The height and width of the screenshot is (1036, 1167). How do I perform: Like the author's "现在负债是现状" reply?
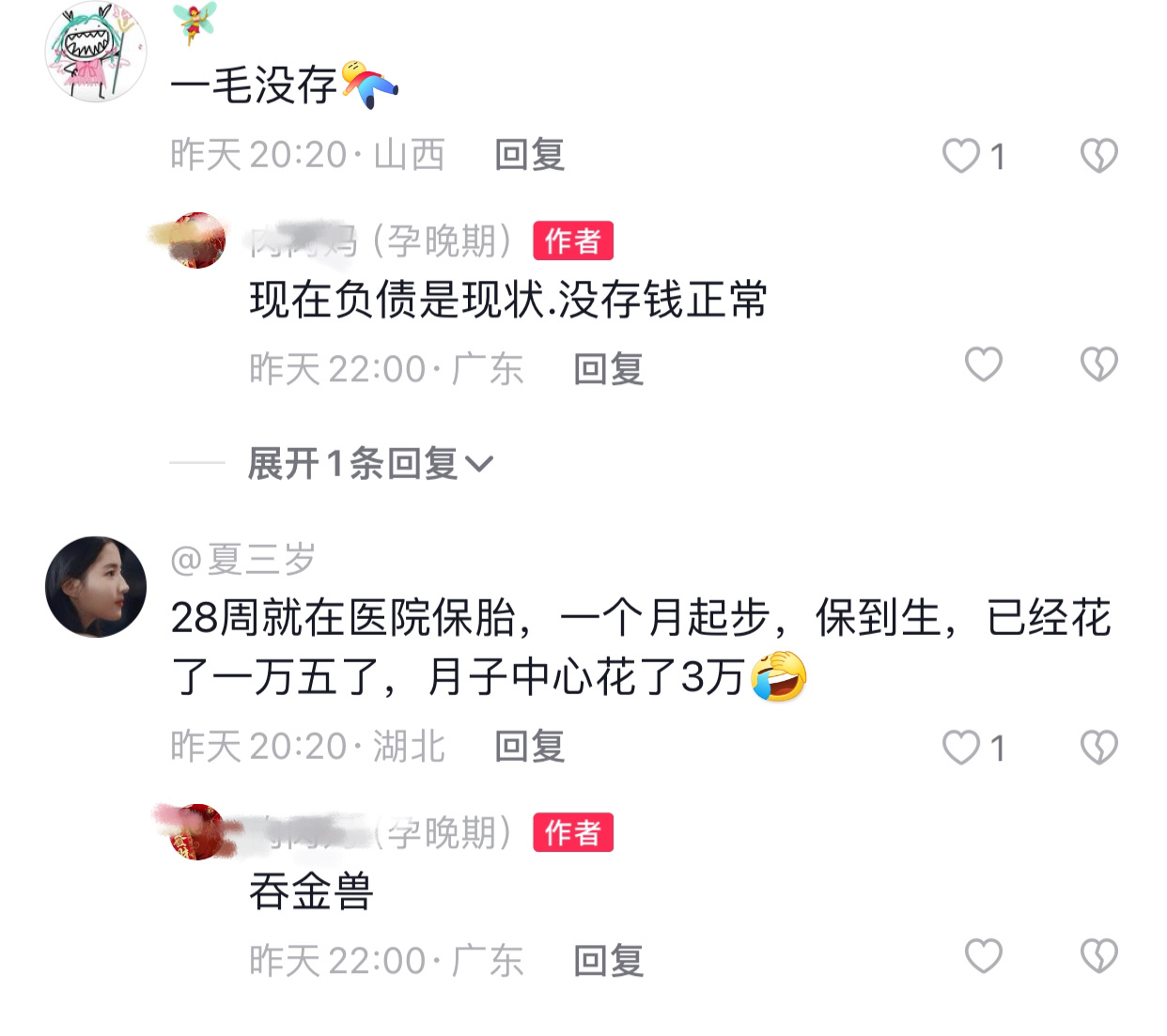click(x=984, y=364)
